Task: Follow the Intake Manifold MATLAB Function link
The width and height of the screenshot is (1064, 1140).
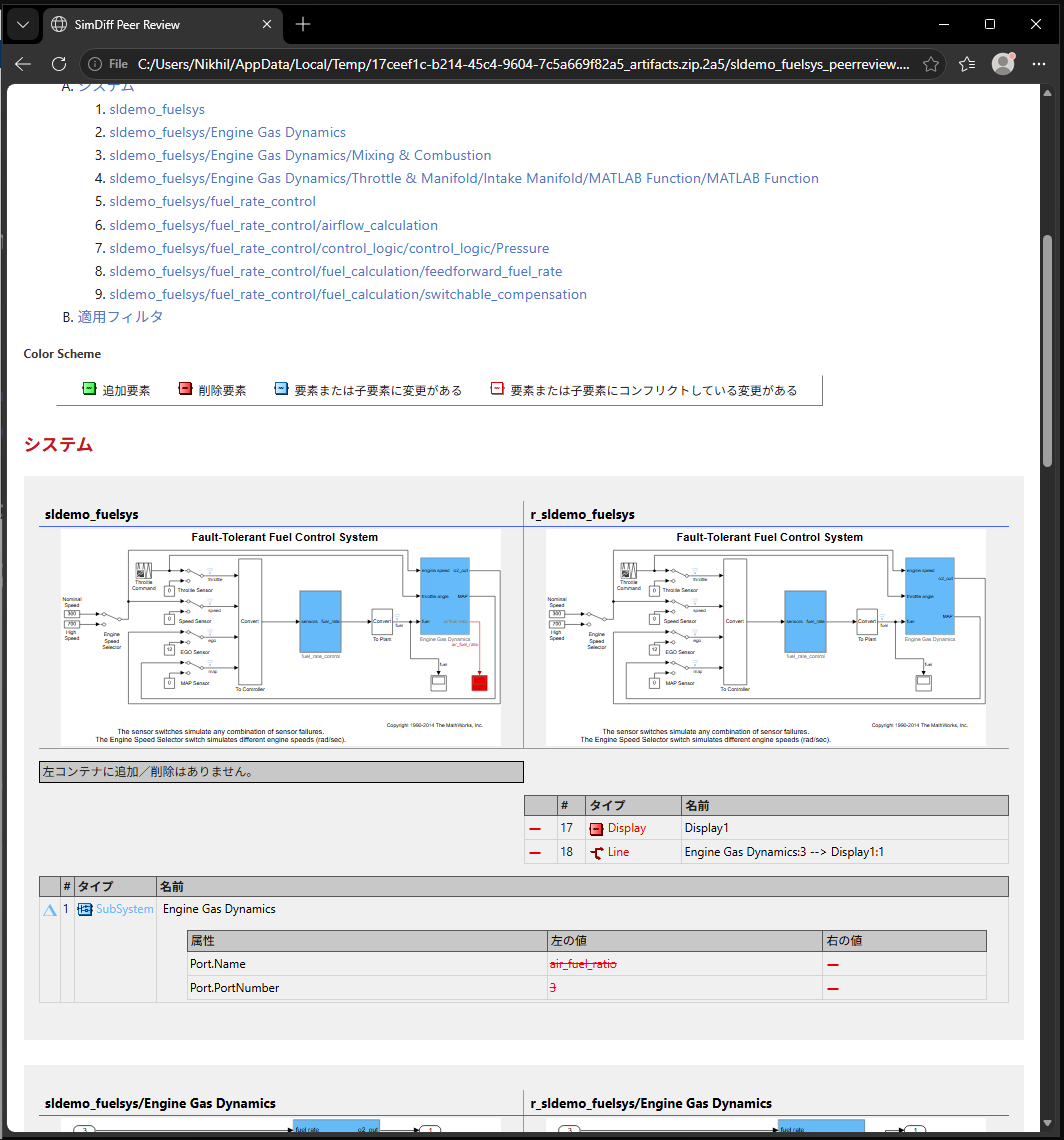Action: 464,178
